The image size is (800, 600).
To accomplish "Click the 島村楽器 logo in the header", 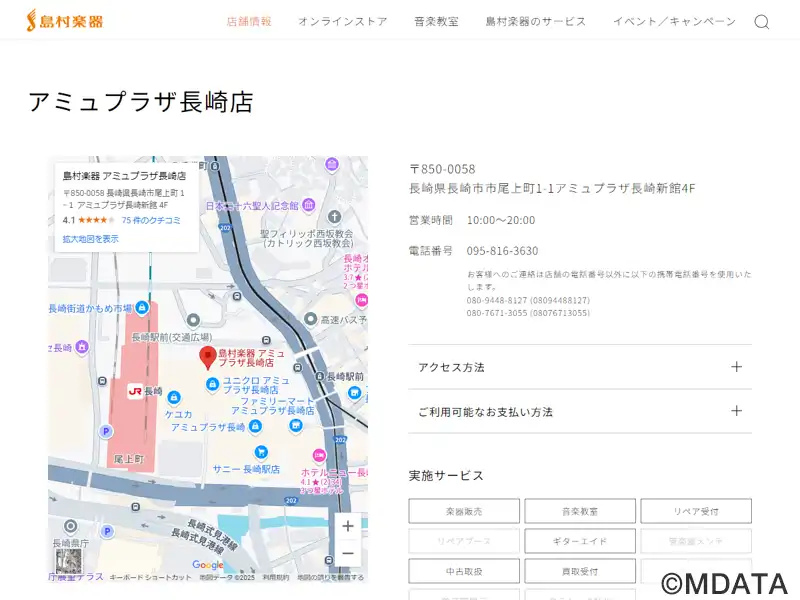I will [65, 21].
